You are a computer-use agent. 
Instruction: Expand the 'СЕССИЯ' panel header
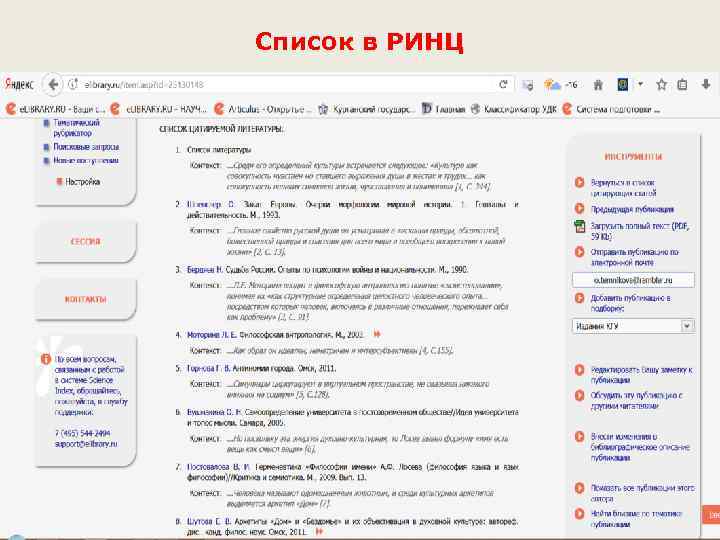click(x=85, y=241)
